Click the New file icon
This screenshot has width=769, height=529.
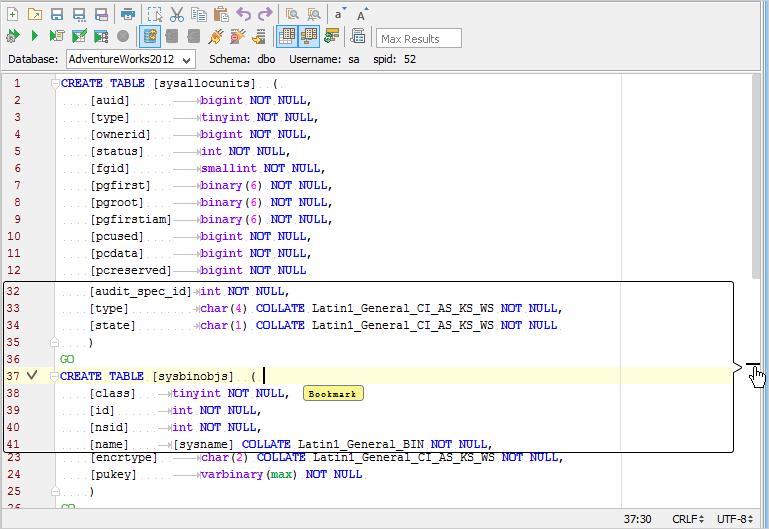pyautogui.click(x=12, y=14)
